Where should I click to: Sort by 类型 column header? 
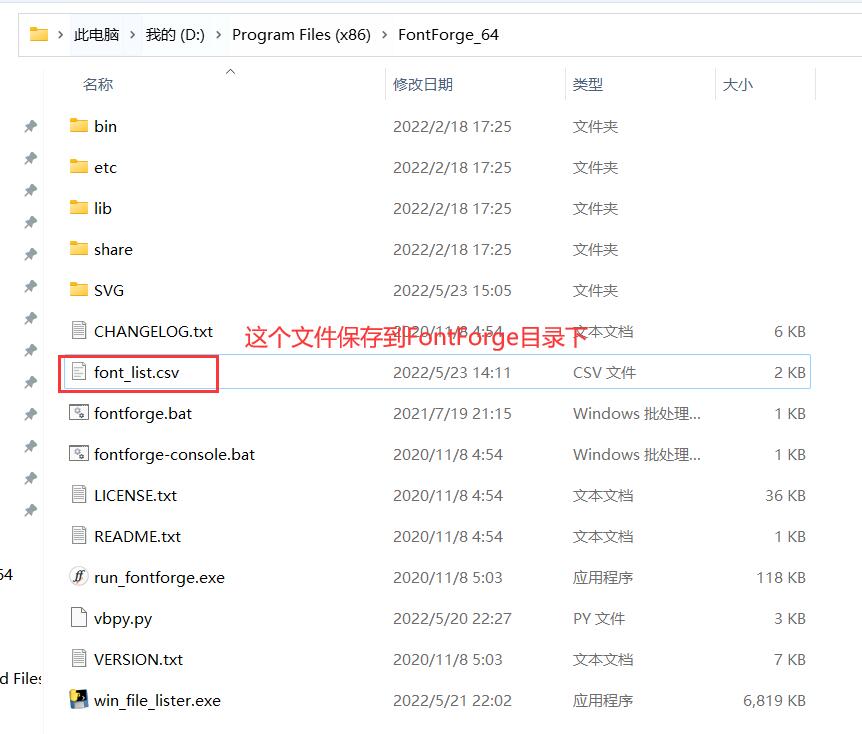[x=587, y=85]
